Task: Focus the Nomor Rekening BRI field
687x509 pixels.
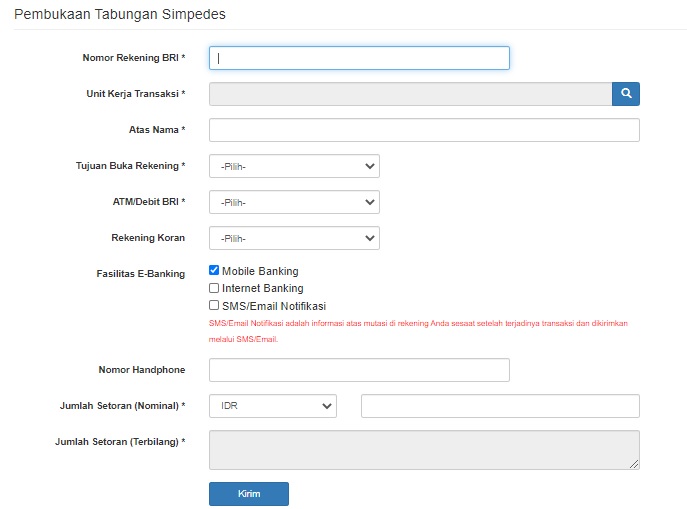Action: 359,58
